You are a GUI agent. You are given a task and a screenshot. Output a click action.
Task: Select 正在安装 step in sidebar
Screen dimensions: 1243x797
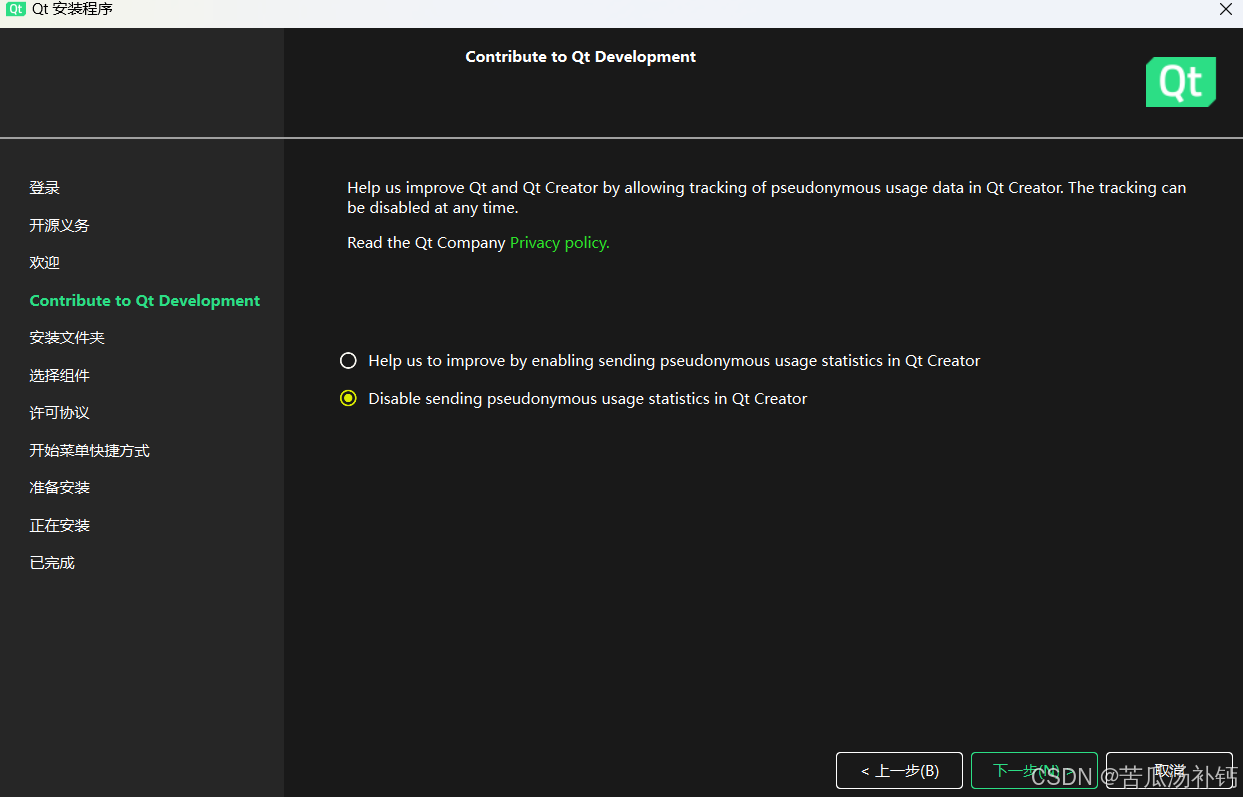click(59, 526)
